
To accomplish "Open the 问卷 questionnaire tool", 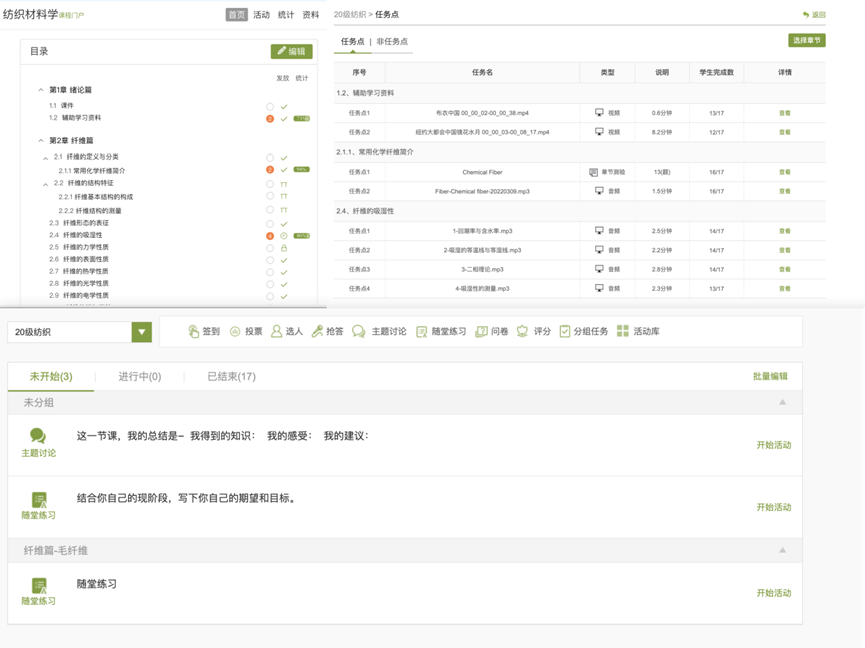I will point(482,331).
